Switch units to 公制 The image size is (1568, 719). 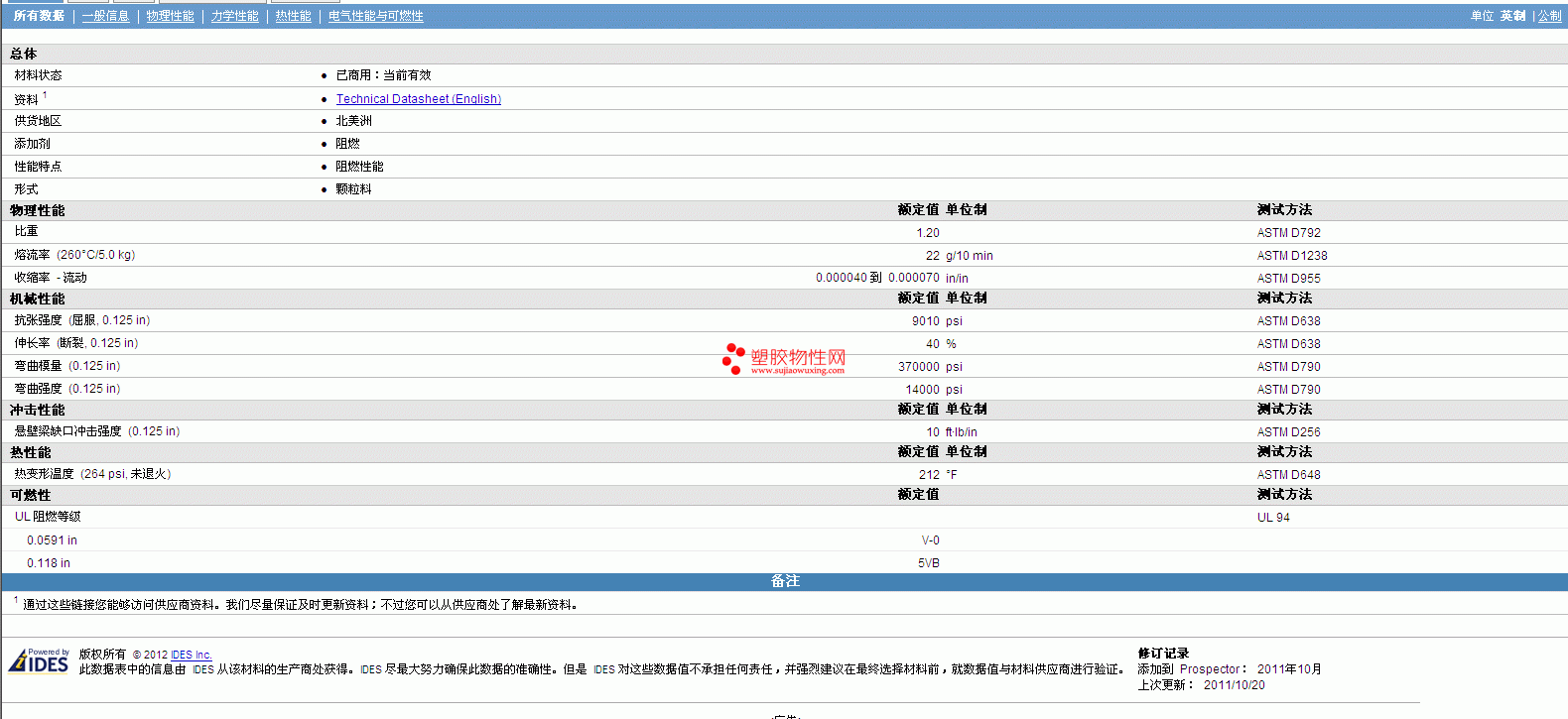[1549, 16]
